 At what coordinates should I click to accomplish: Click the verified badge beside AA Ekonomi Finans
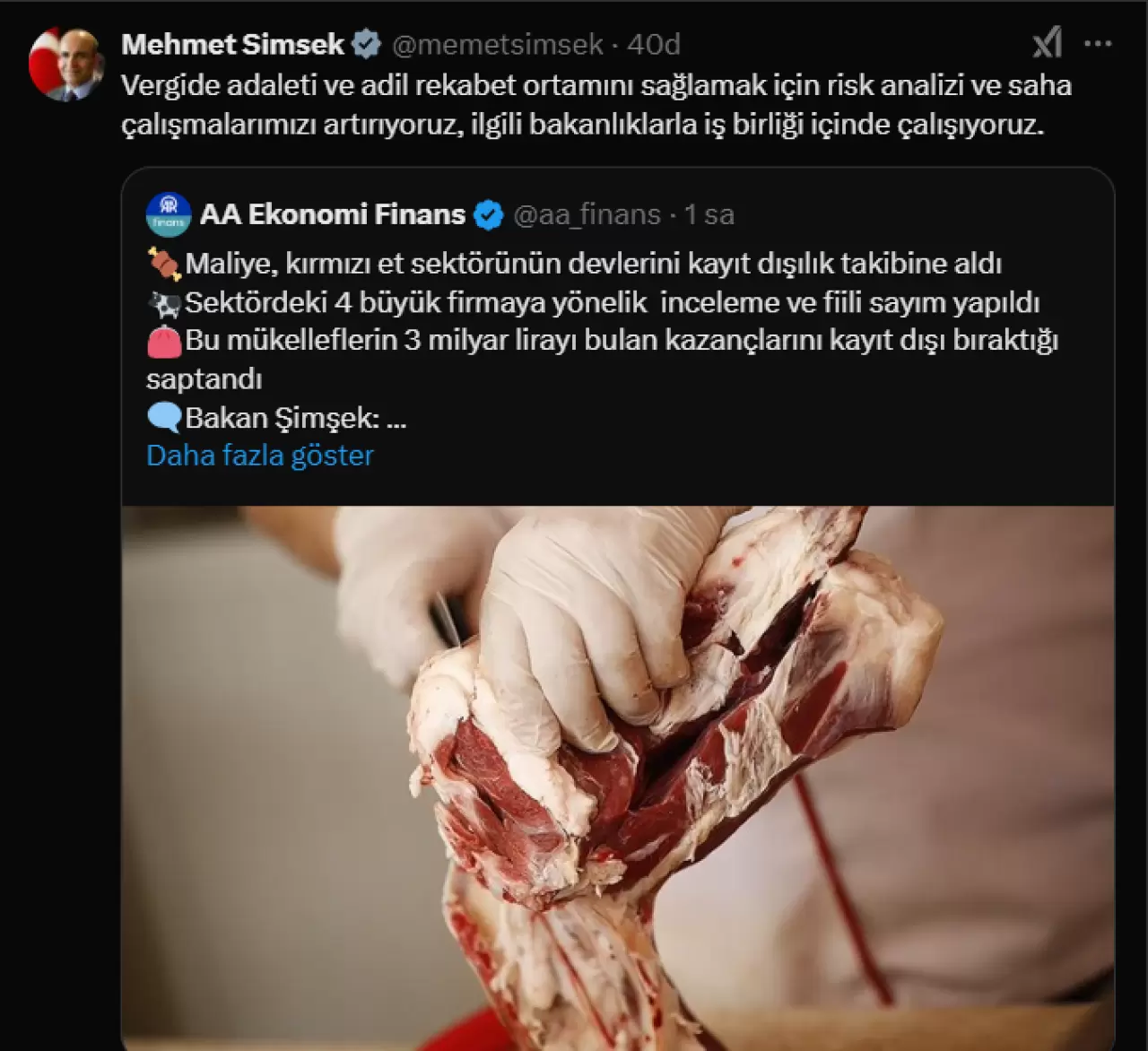click(x=488, y=215)
